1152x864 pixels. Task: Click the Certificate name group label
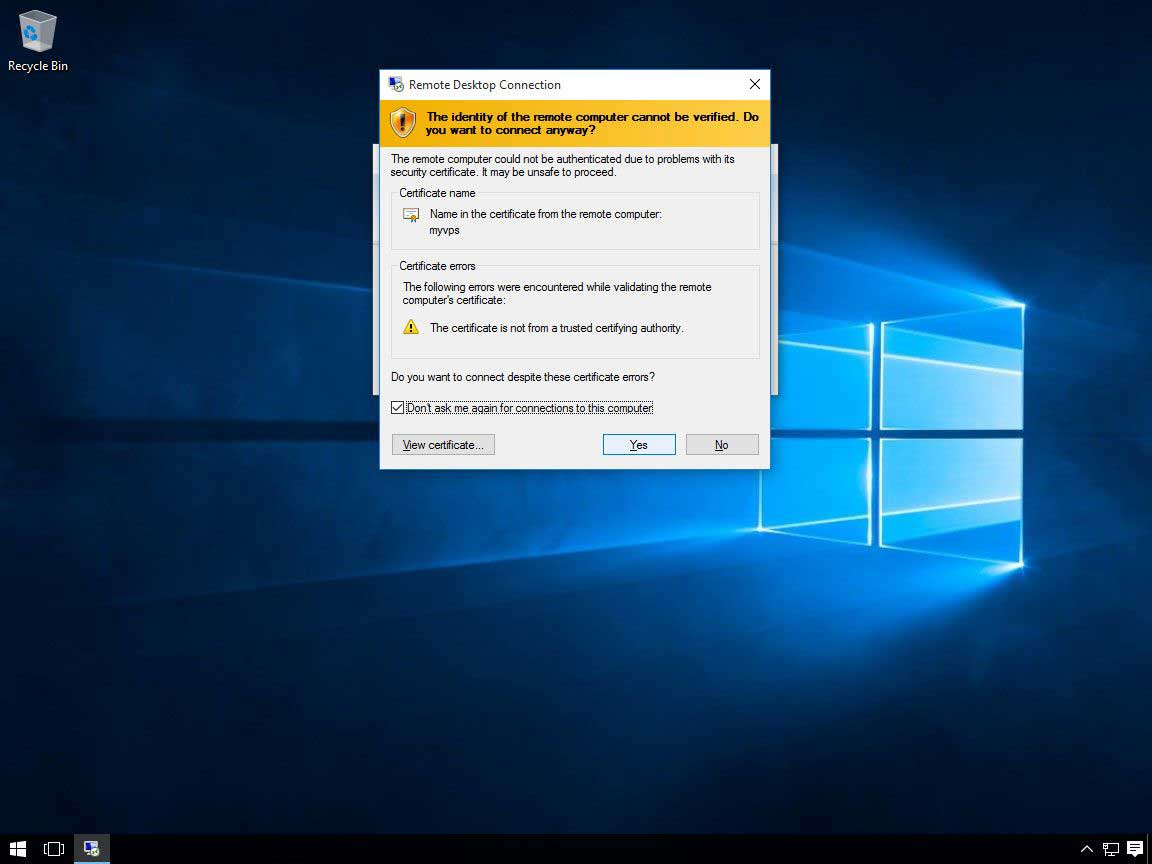[x=437, y=193]
